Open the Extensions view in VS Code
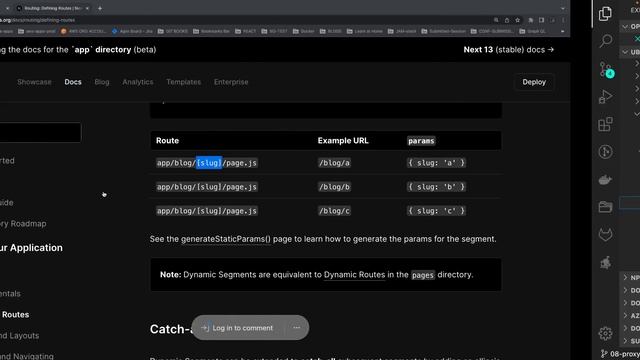This screenshot has height=360, width=640. point(605,124)
